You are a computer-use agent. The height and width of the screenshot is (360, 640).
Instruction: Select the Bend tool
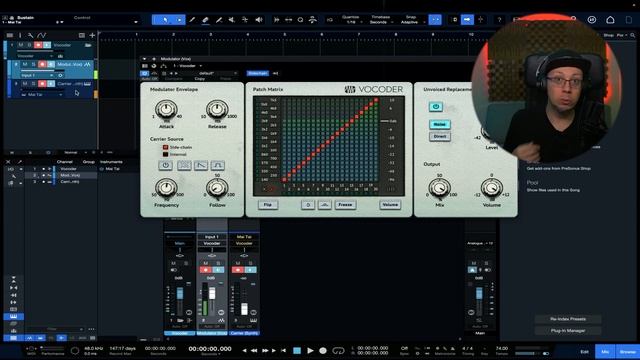tap(245, 20)
